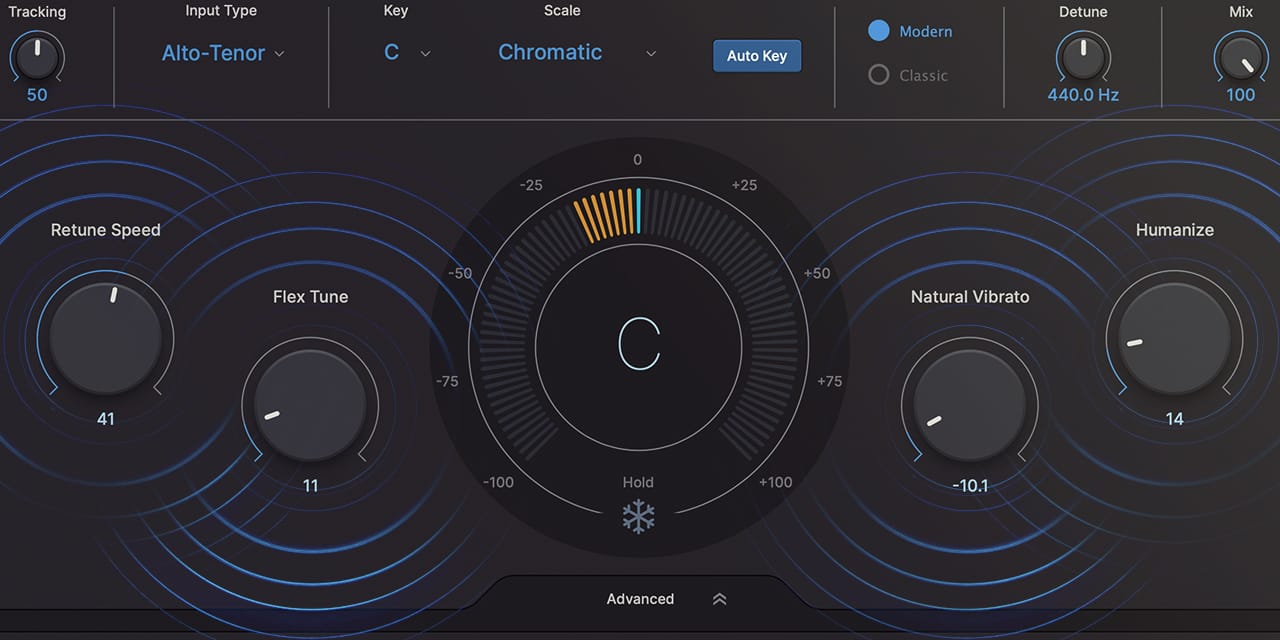The width and height of the screenshot is (1280, 640).
Task: Click the Tracking knob
Action: [x=37, y=58]
